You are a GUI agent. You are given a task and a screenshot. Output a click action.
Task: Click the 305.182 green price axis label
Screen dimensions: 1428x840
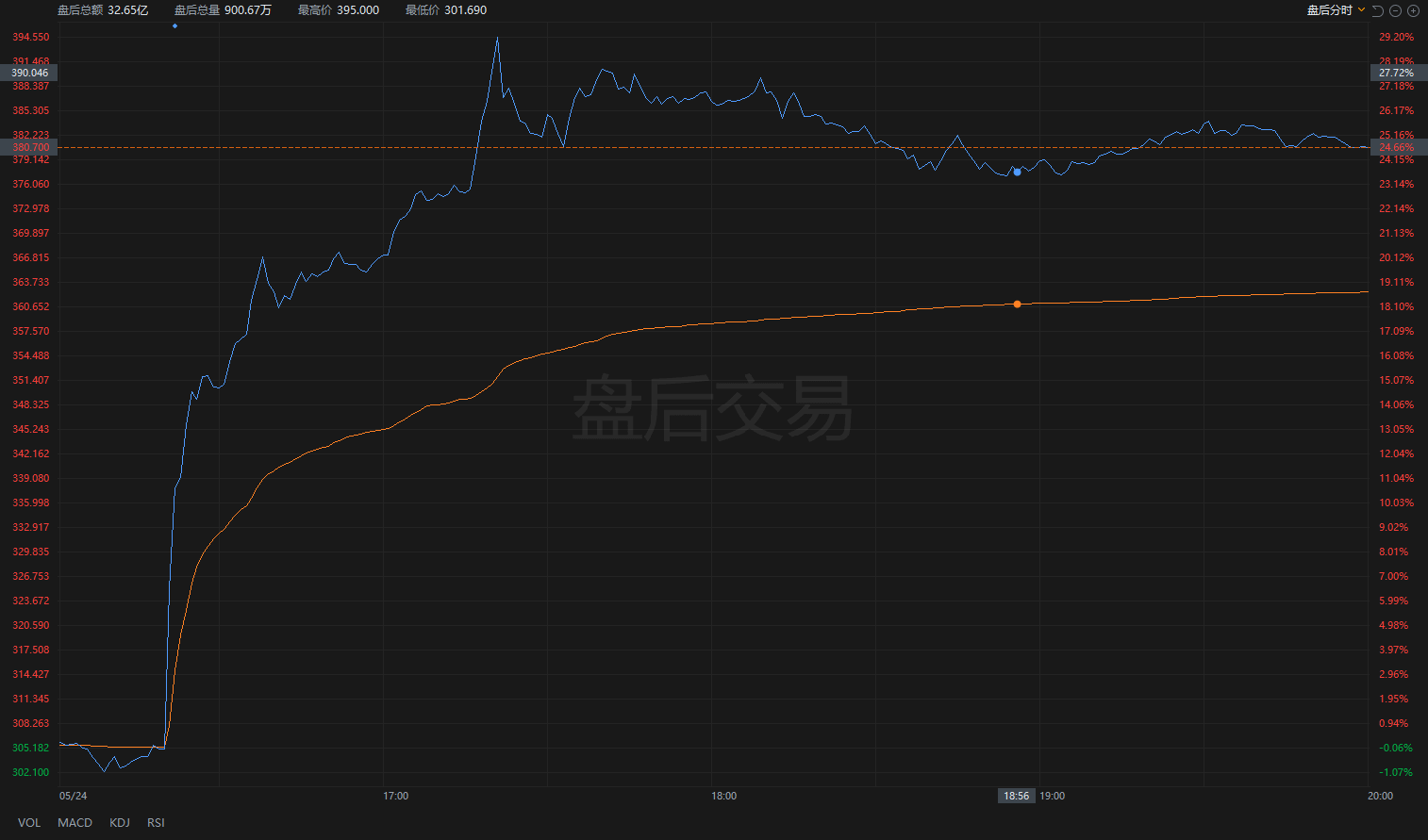pyautogui.click(x=31, y=748)
